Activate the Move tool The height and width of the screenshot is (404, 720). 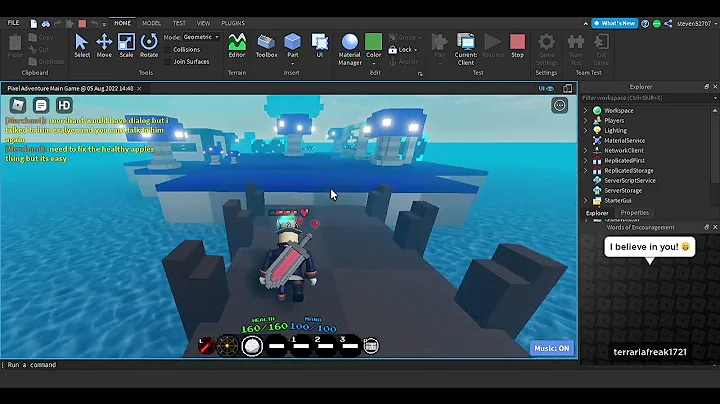[104, 45]
